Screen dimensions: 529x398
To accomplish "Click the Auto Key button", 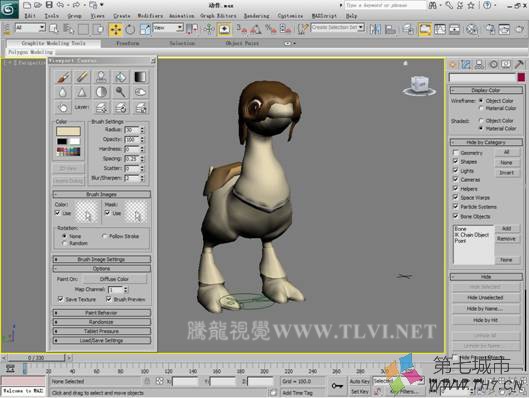I will click(x=360, y=381).
